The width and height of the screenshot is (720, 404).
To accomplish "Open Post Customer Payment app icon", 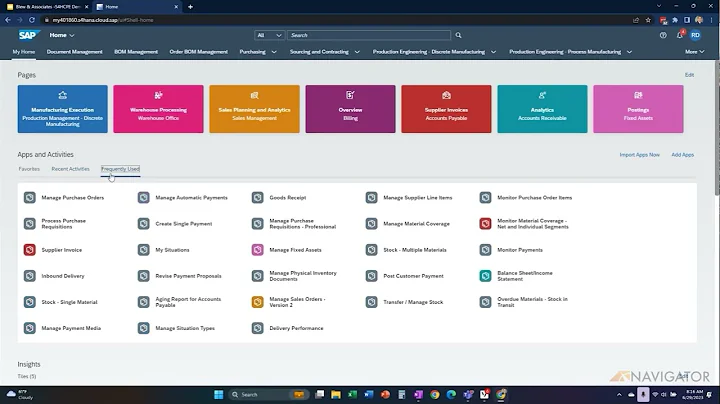I will point(371,276).
